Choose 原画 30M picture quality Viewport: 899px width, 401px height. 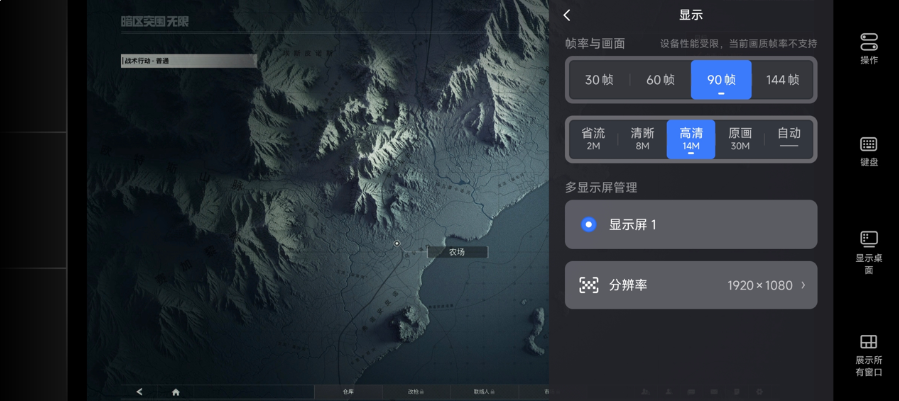740,139
